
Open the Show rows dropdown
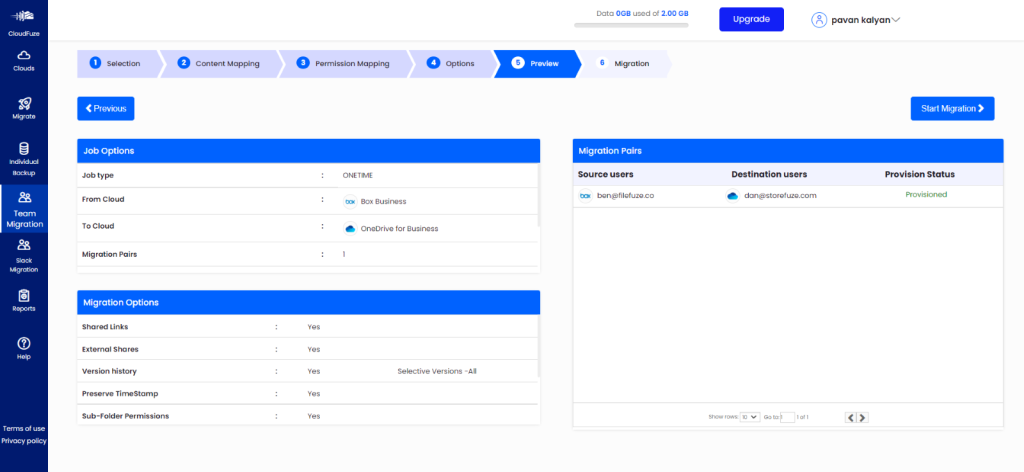tap(750, 417)
